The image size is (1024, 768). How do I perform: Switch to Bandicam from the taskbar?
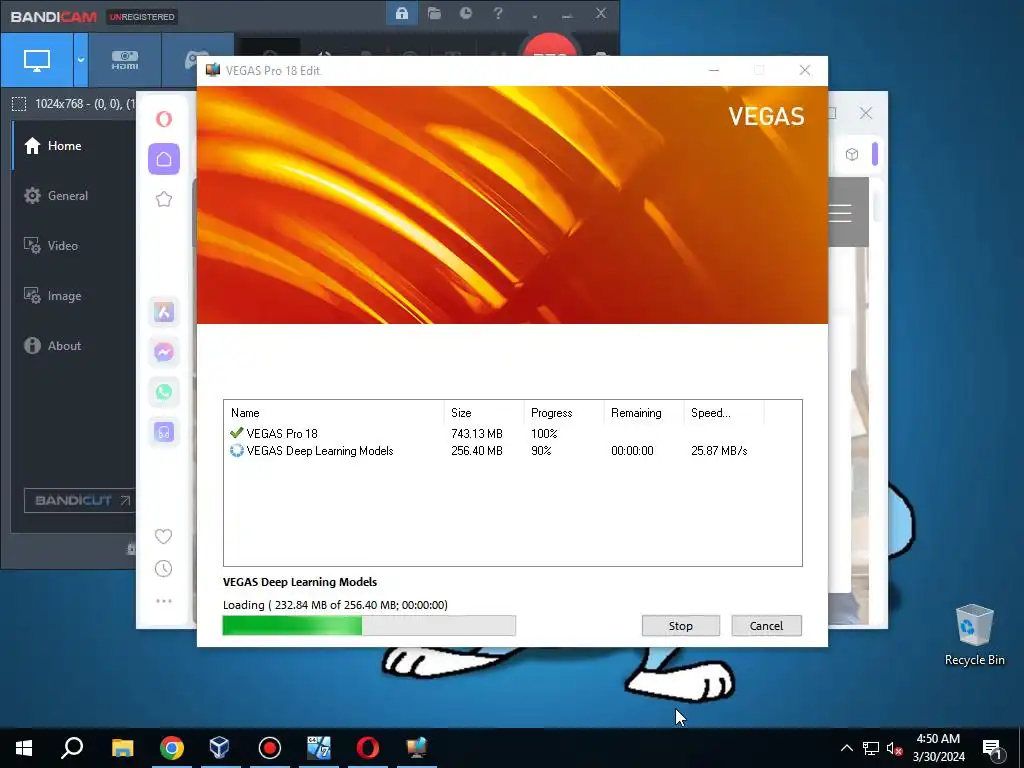[x=270, y=748]
